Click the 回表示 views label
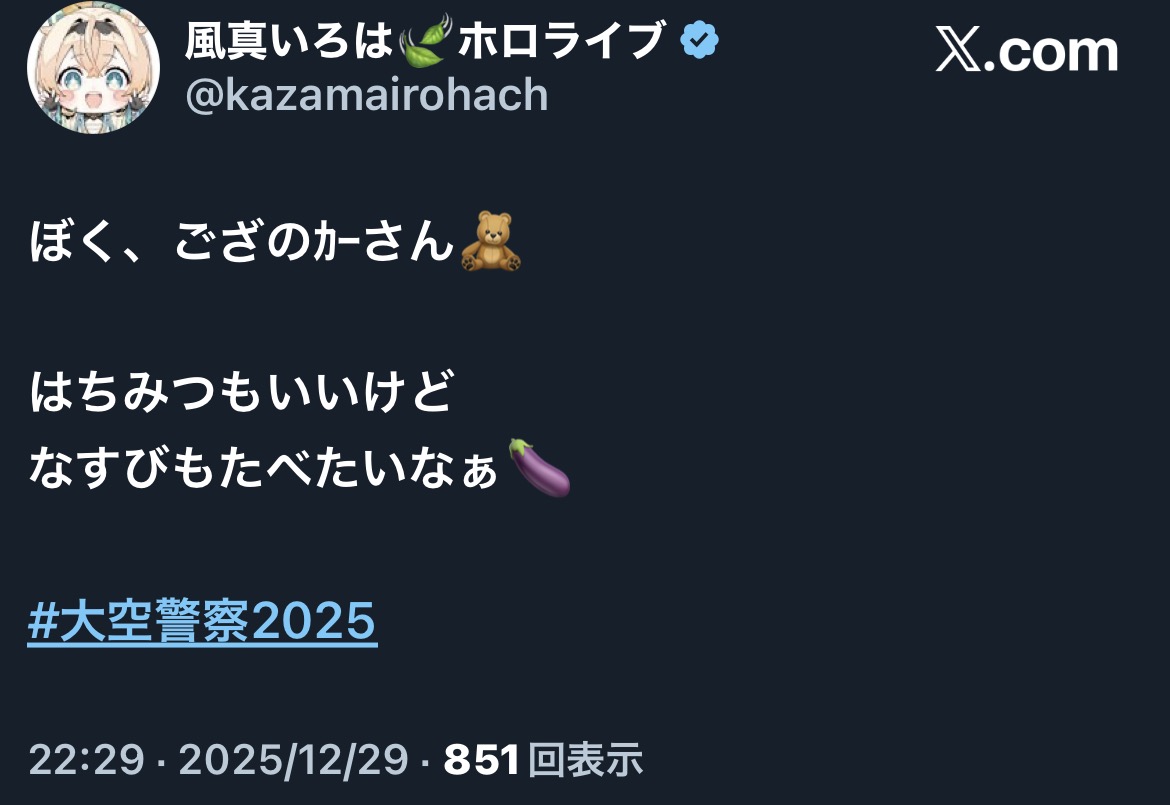1170x805 pixels. click(586, 759)
